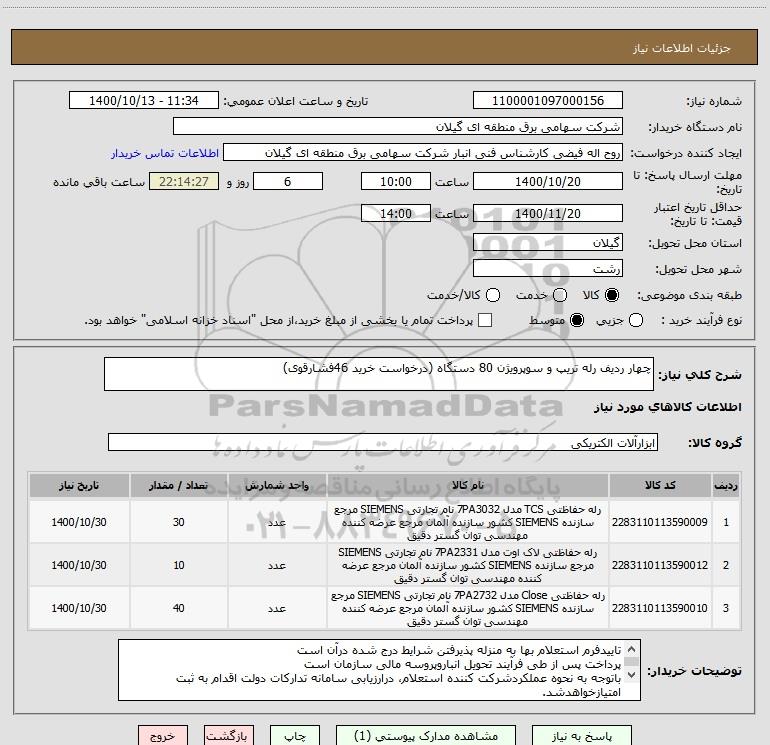Viewport: 770px width, 745px height.
Task: Click the نام کالا column header
Action: click(x=468, y=485)
